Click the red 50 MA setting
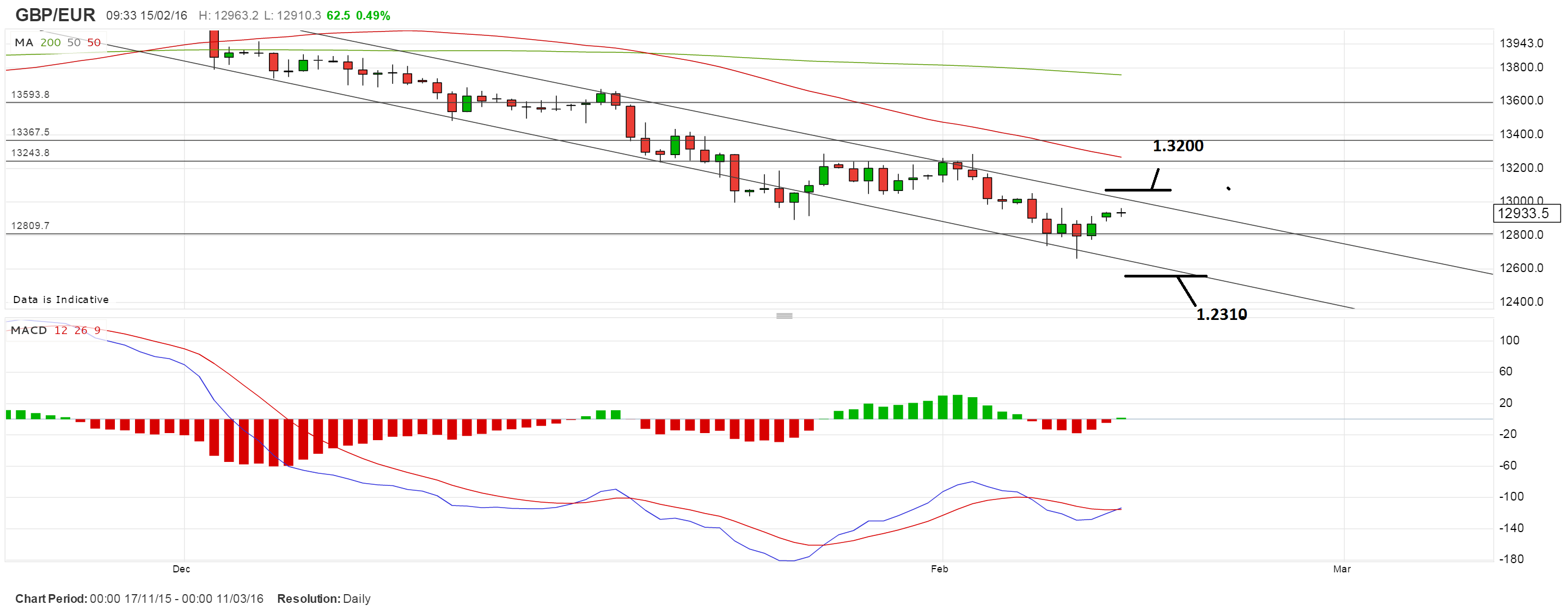The height and width of the screenshot is (611, 1568). (94, 42)
